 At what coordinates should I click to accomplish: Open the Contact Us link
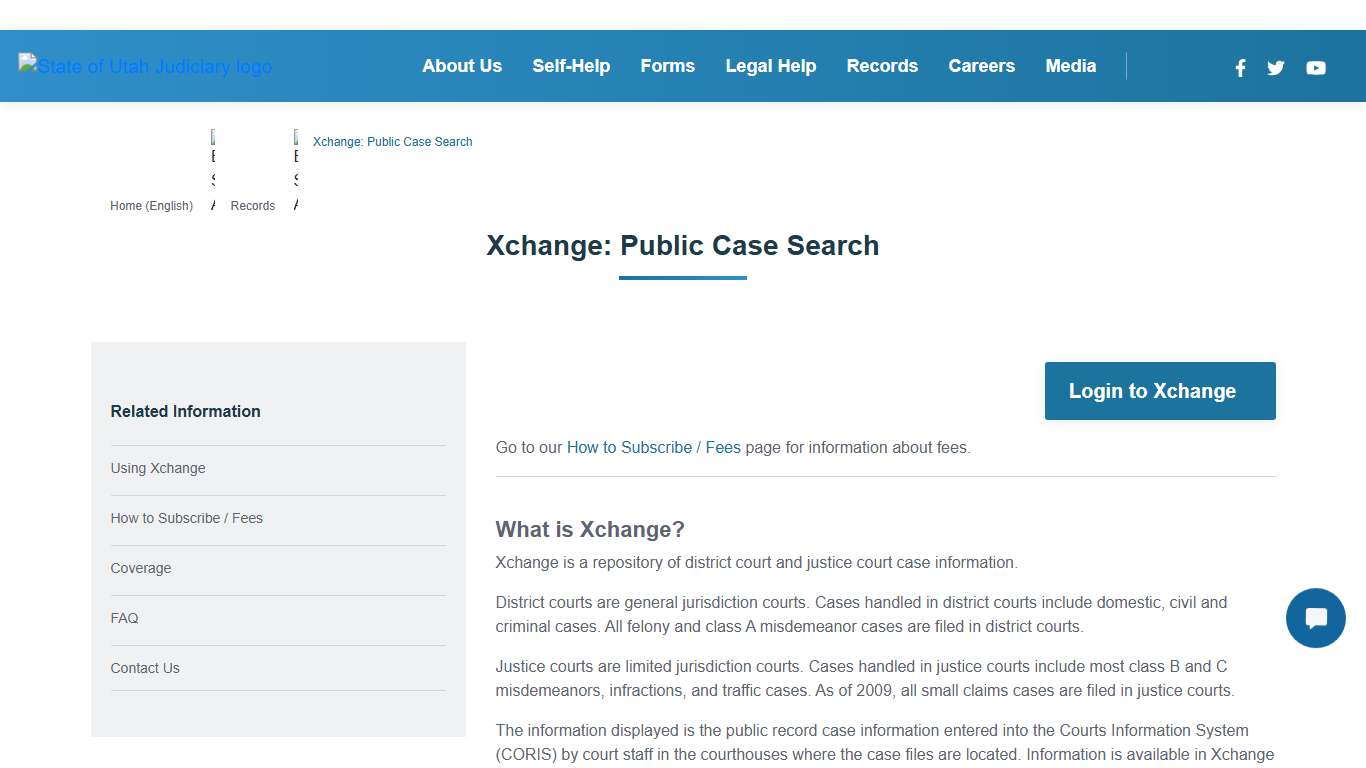pyautogui.click(x=144, y=668)
